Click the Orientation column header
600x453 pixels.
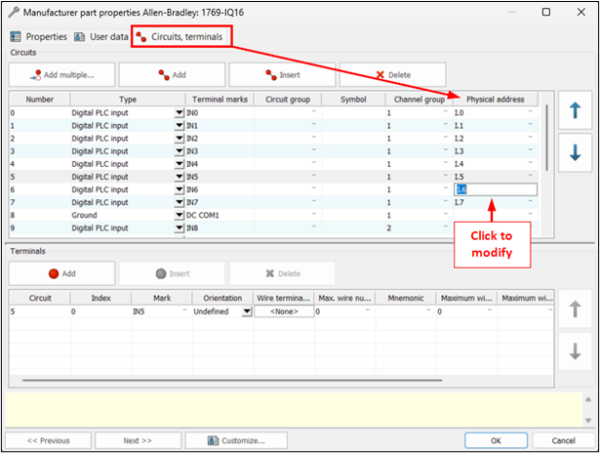(223, 298)
